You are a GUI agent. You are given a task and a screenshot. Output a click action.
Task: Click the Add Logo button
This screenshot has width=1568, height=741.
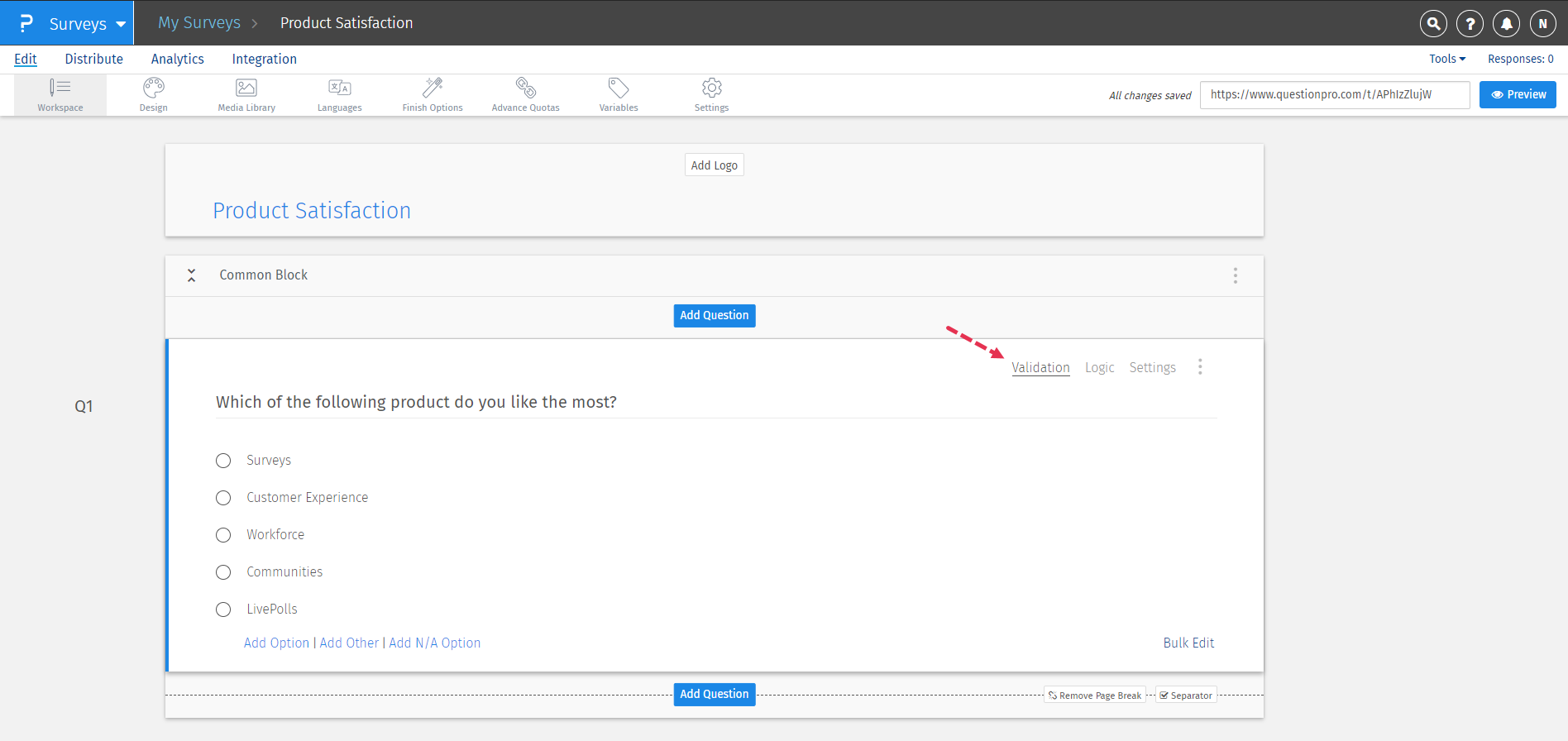coord(715,165)
